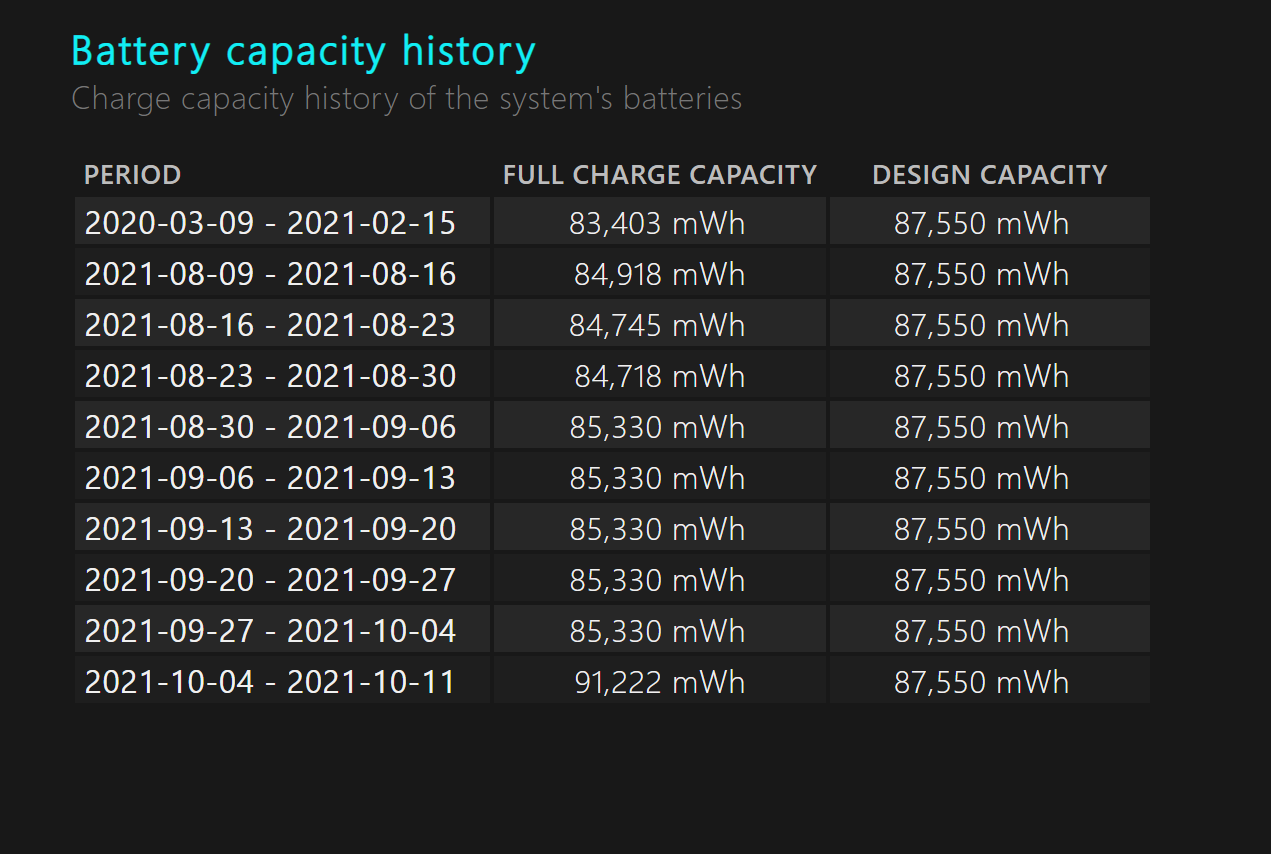Click the DESIGN CAPACITY column header
This screenshot has height=854, width=1271.
click(989, 175)
